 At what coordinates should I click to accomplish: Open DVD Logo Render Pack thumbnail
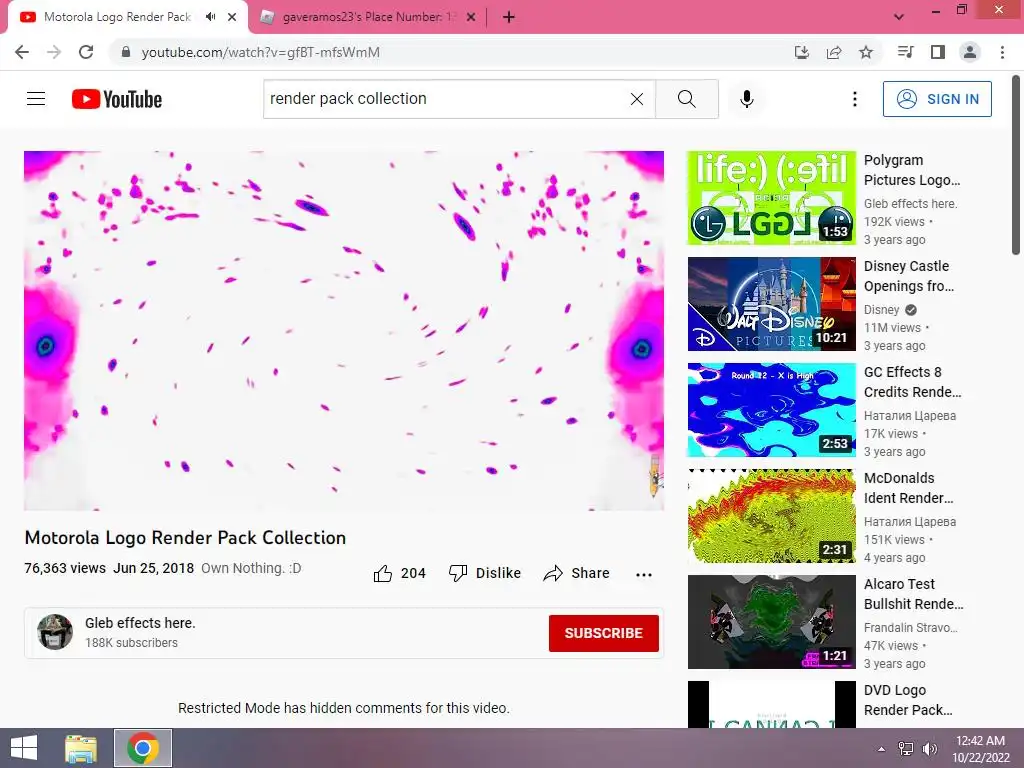point(771,705)
